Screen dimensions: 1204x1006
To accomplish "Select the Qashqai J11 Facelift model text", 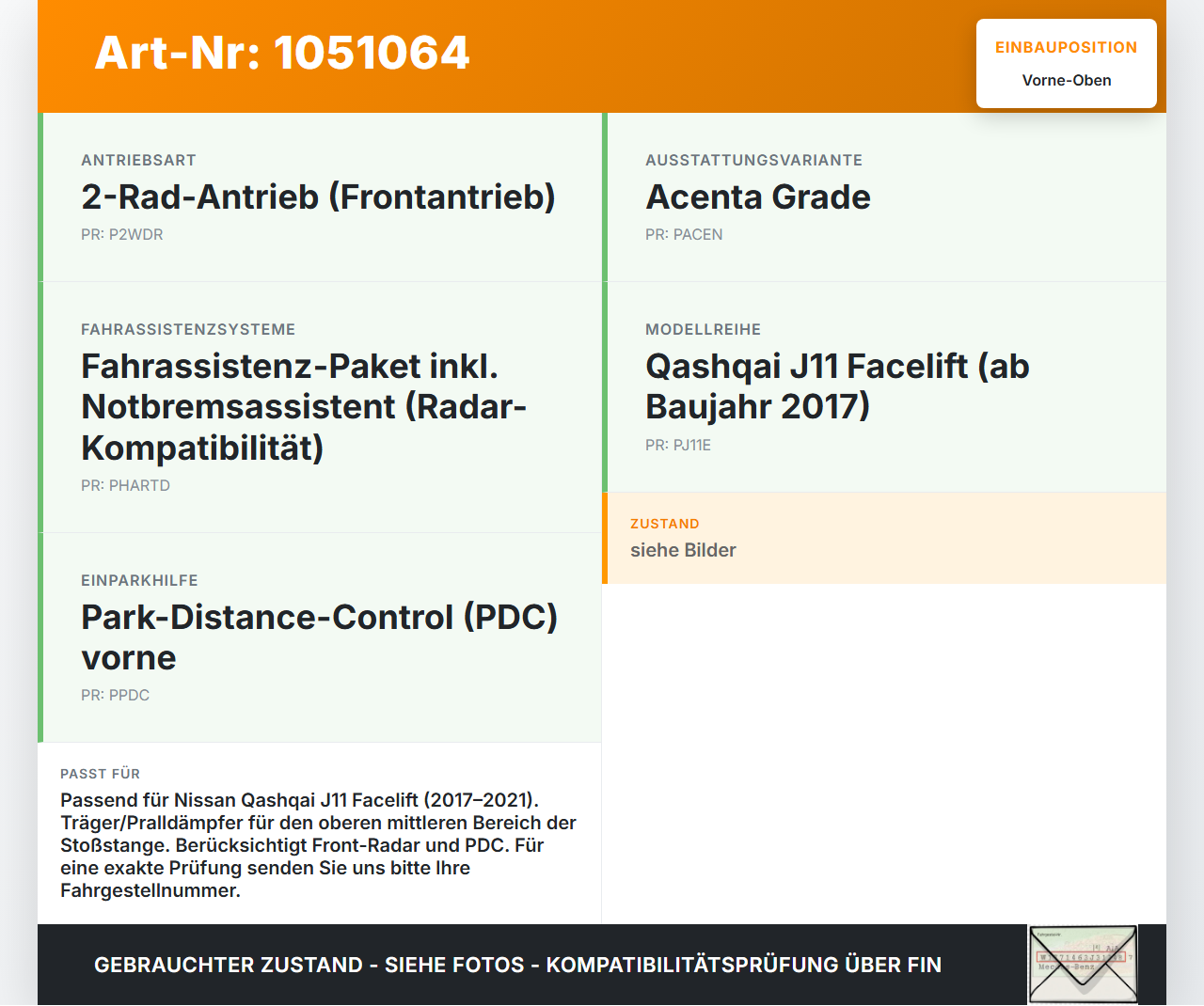I will pyautogui.click(x=837, y=385).
